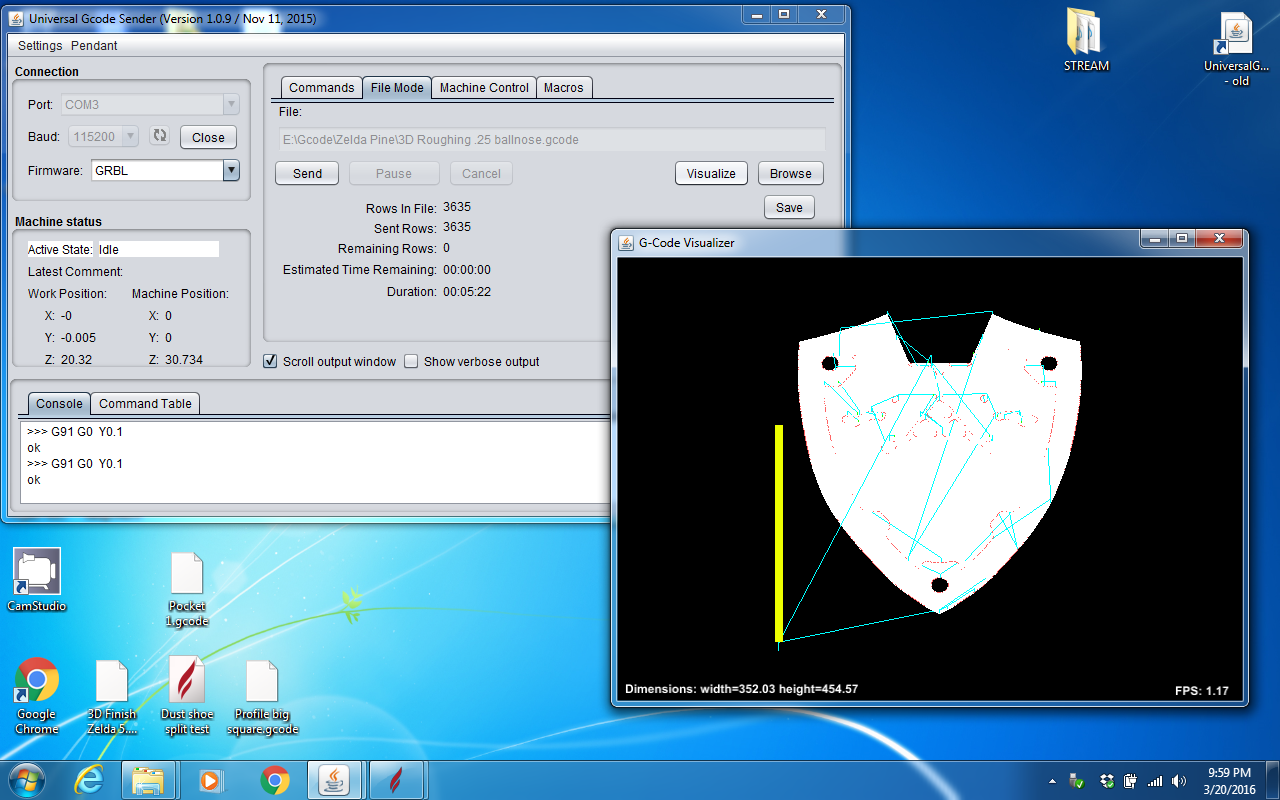The image size is (1280, 800).
Task: Click the clock showing 9:59 PM
Action: point(1229,773)
